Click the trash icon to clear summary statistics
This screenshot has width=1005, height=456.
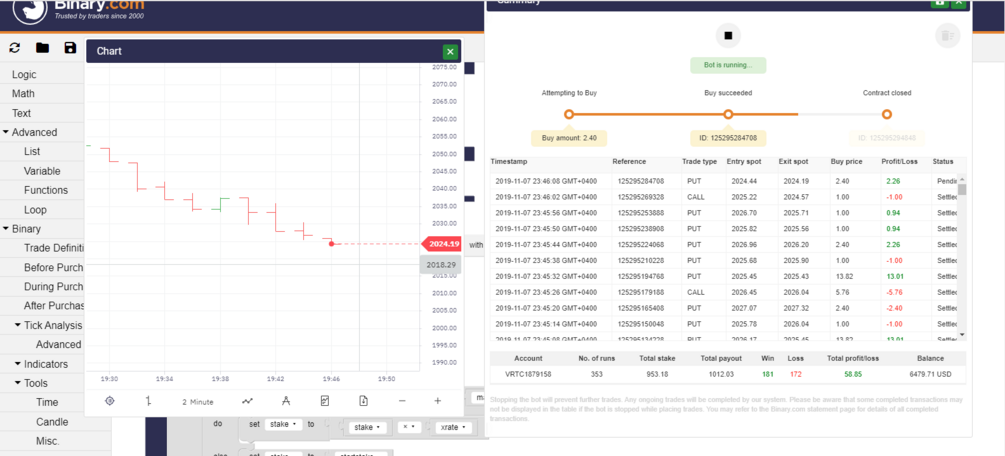947,36
